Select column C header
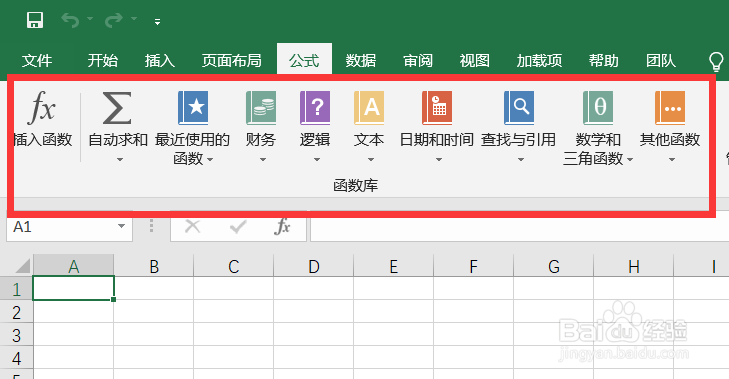729x379 pixels. coord(234,266)
